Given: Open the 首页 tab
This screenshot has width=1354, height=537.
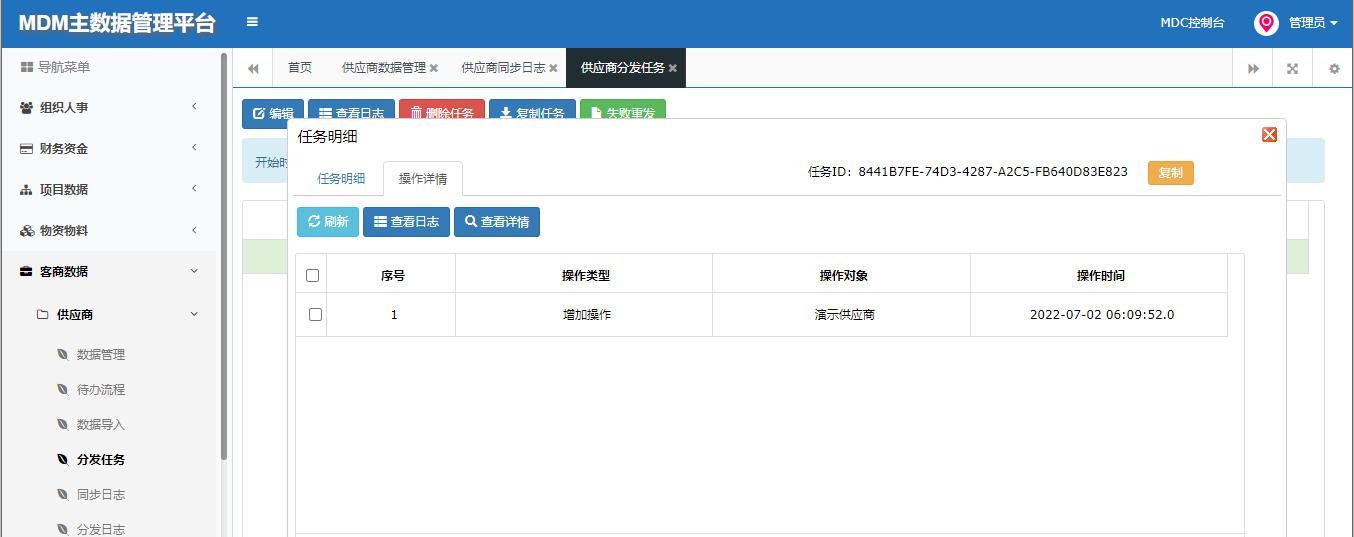Looking at the screenshot, I should point(300,68).
